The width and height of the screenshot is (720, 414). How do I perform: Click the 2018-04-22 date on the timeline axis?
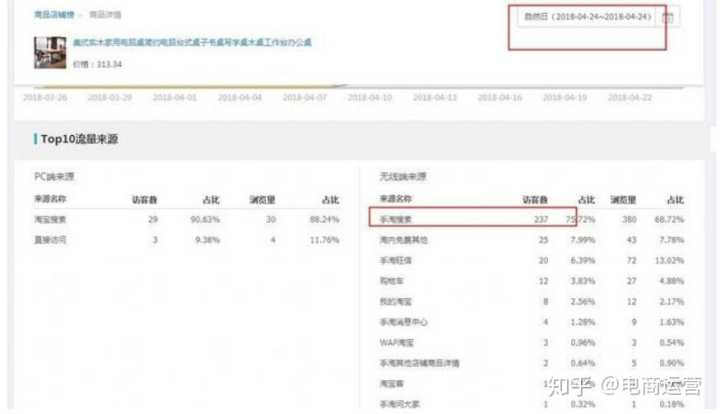630,97
